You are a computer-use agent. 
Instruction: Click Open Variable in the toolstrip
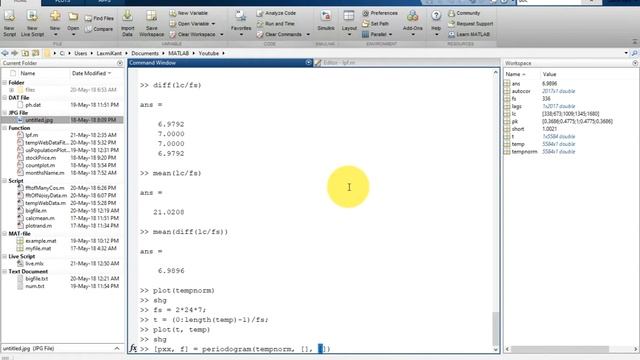(192, 24)
